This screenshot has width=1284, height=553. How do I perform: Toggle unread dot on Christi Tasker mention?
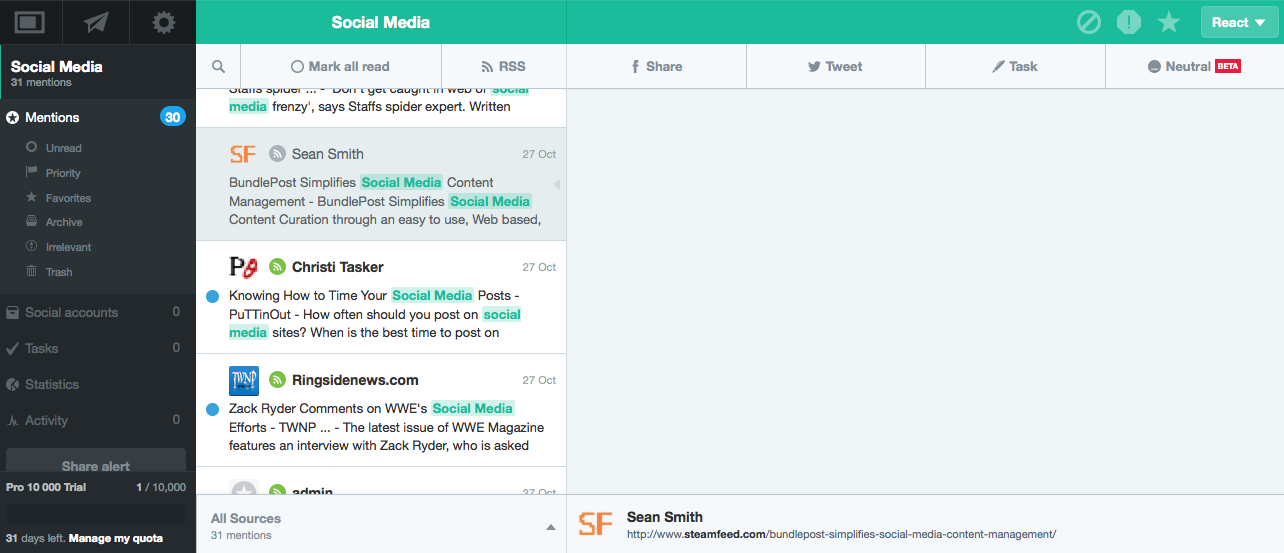212,296
